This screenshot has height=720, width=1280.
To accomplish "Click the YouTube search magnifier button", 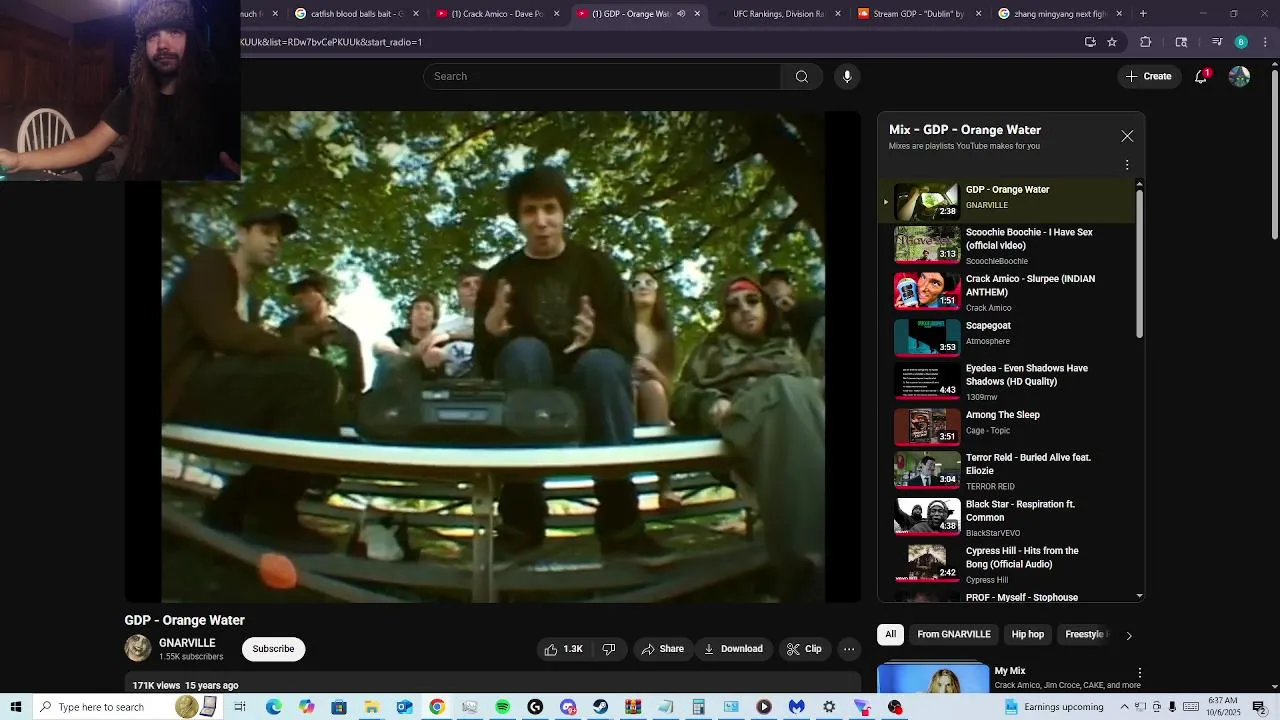I will click(801, 76).
